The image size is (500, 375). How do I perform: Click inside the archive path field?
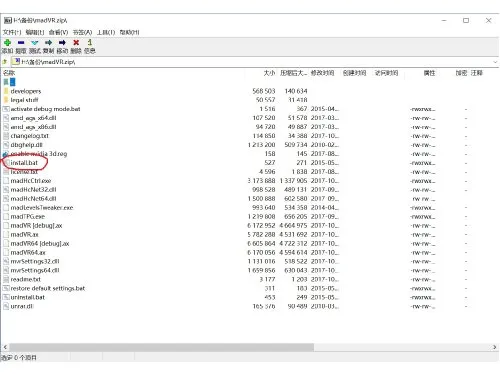(x=253, y=62)
